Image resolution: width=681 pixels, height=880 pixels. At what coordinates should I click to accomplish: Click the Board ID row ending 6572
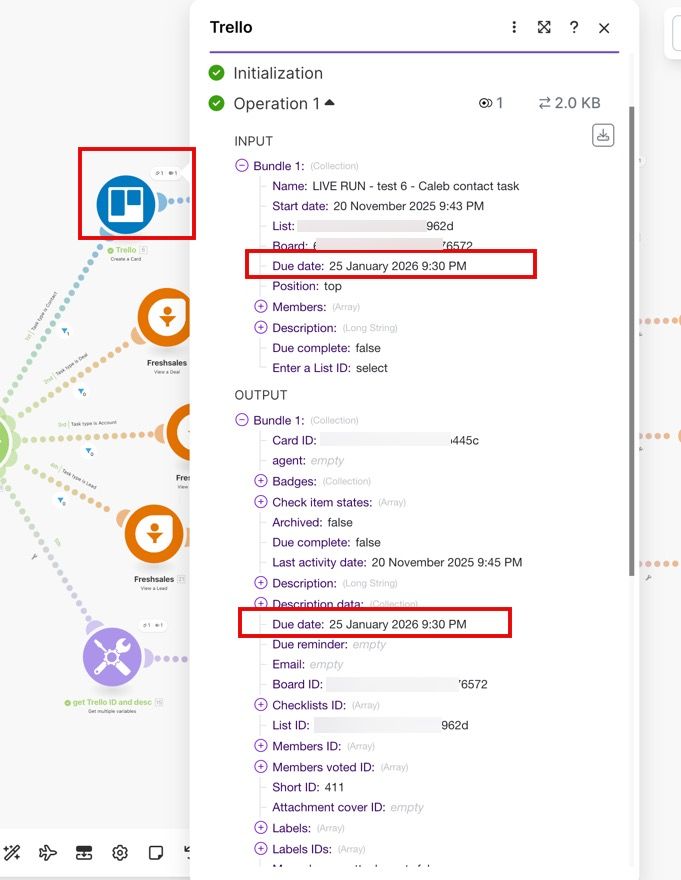380,684
